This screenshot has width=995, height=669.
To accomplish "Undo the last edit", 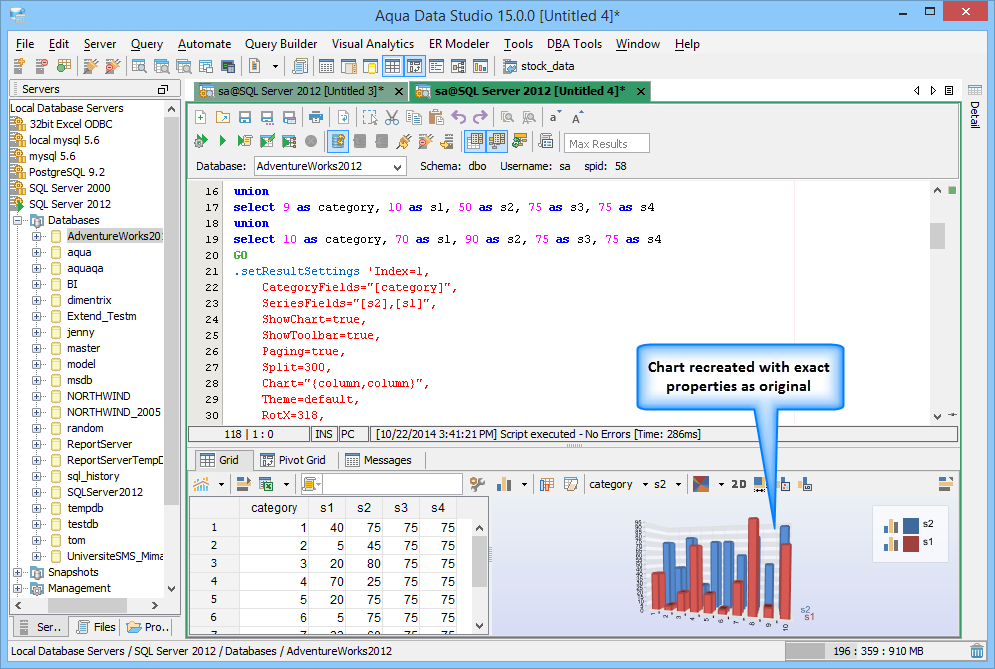I will (x=458, y=117).
